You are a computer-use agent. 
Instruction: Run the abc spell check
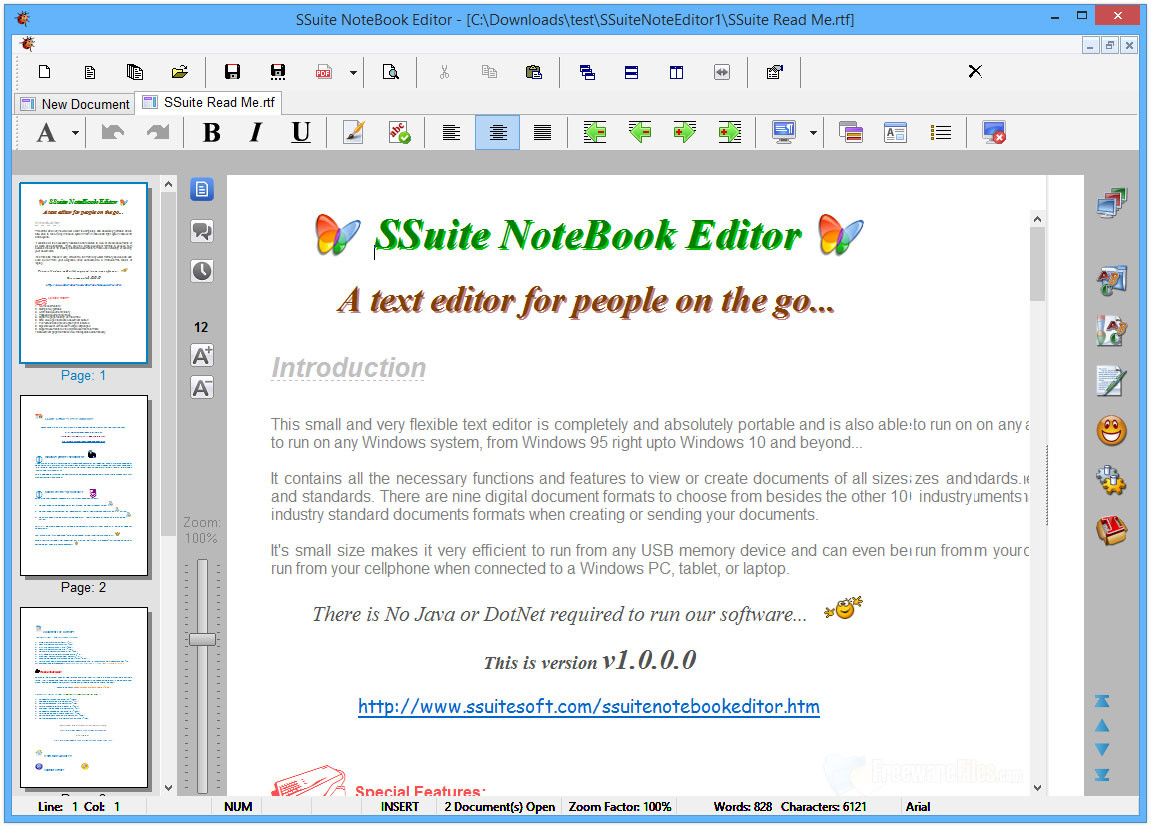399,133
